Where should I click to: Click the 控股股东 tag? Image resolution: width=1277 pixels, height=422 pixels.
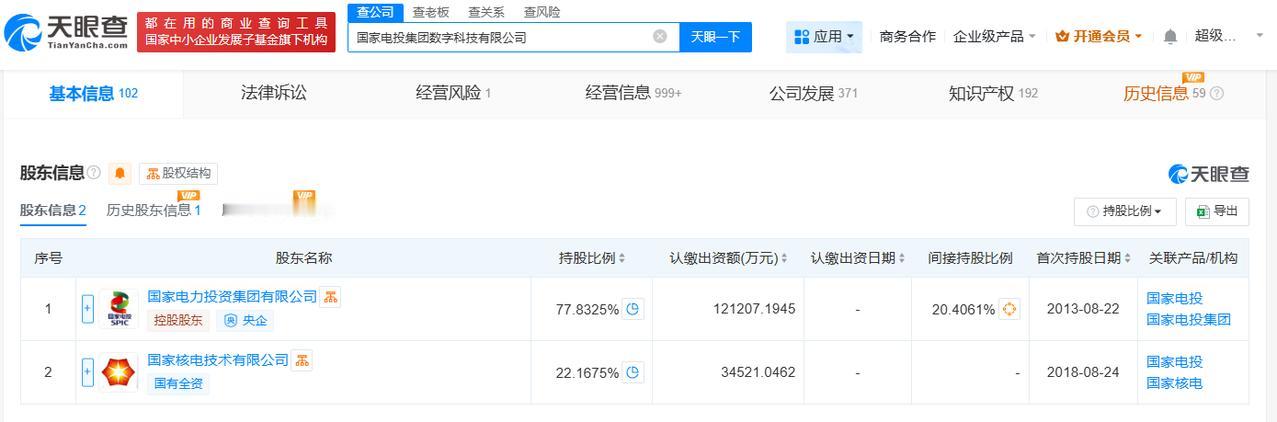(x=178, y=321)
